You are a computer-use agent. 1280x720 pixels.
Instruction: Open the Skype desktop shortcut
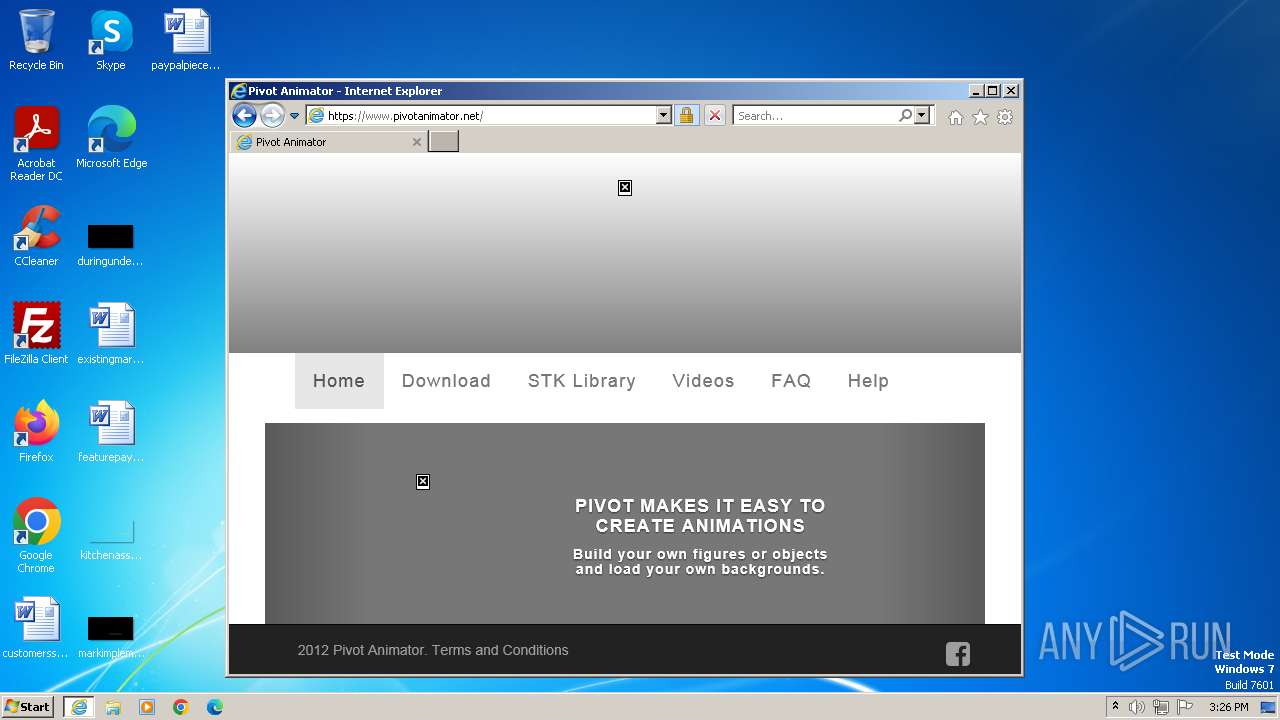pos(111,41)
